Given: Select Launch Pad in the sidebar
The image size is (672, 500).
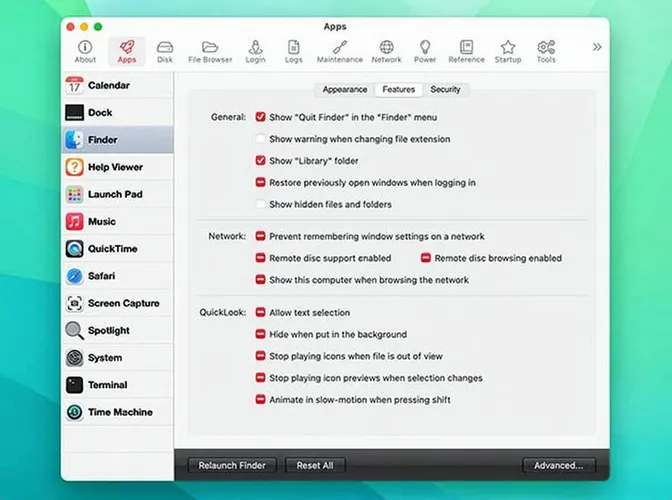Looking at the screenshot, I should (118, 195).
